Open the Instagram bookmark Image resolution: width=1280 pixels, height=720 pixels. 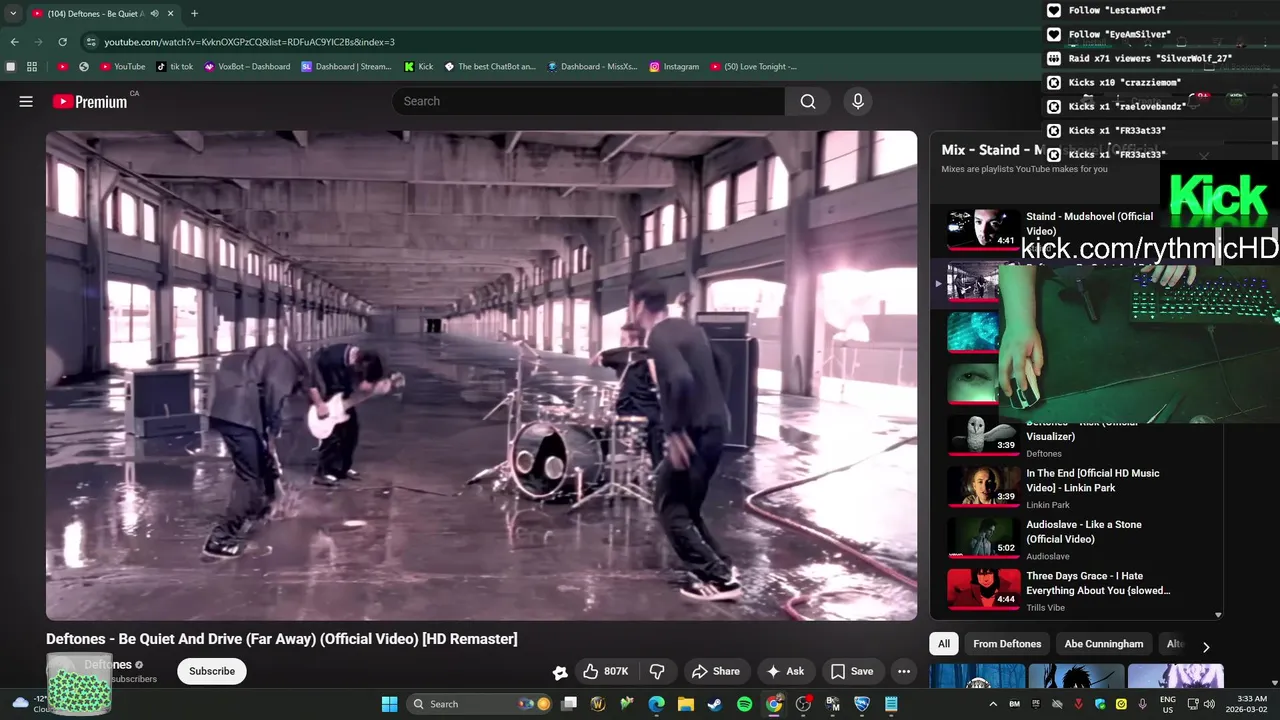[x=674, y=67]
